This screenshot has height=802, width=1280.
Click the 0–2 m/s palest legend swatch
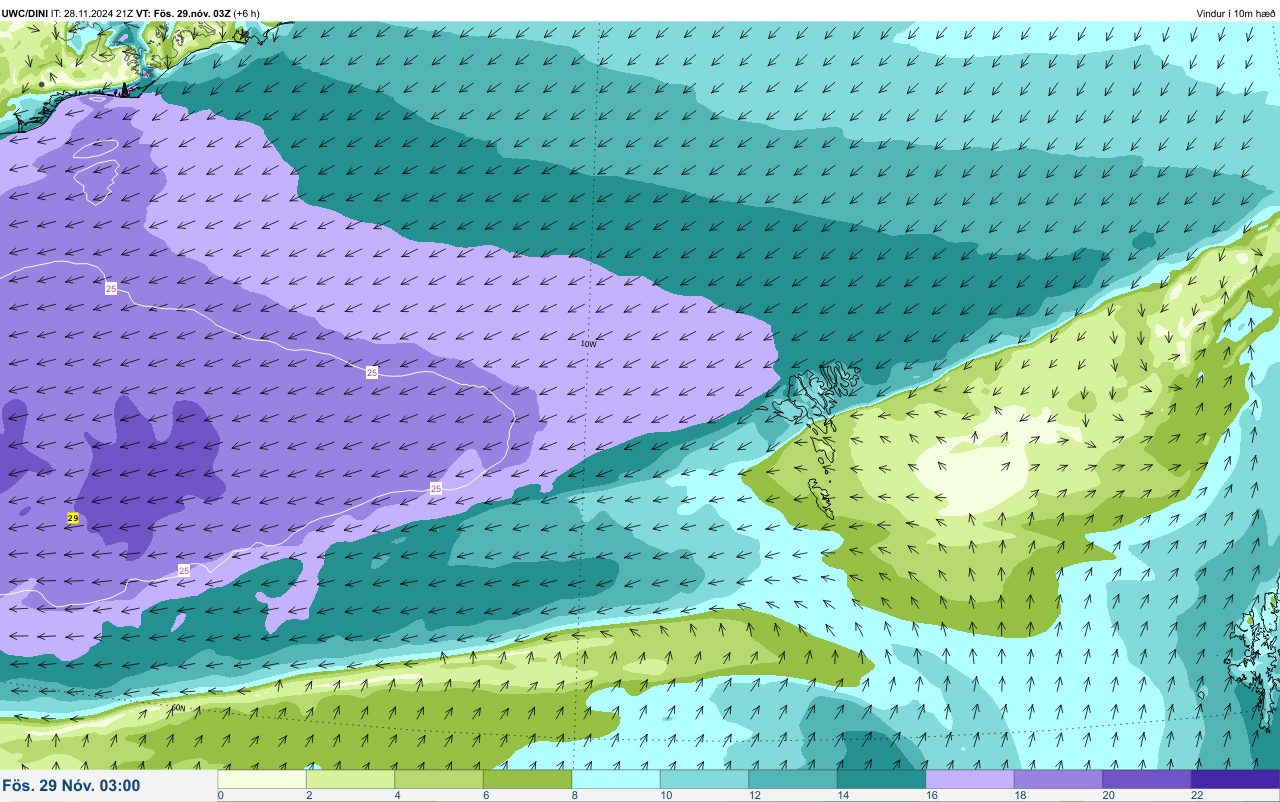[x=262, y=779]
